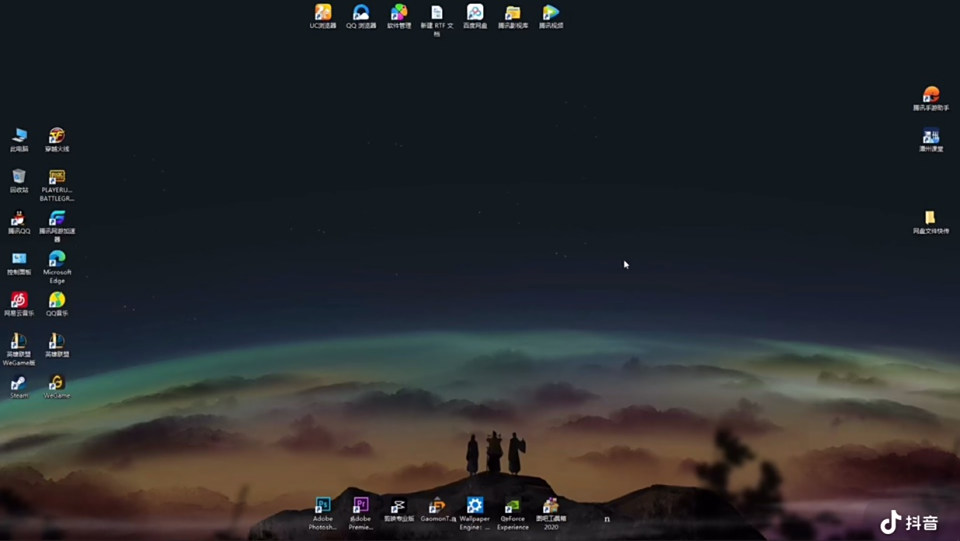Select the League of Legends WeGame版 shortcut

tap(19, 349)
